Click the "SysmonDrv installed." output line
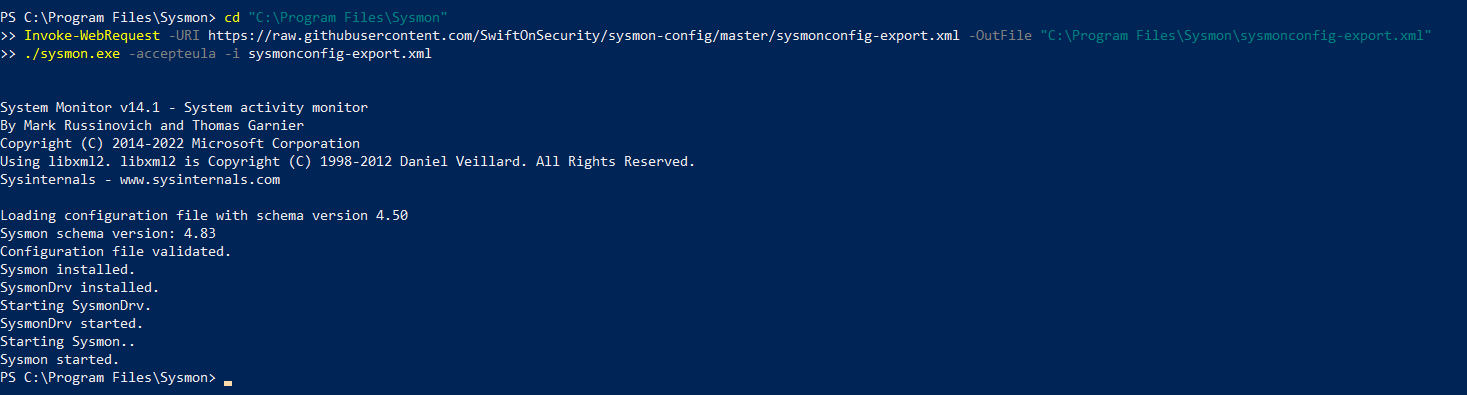Image resolution: width=1467 pixels, height=395 pixels. pos(80,288)
